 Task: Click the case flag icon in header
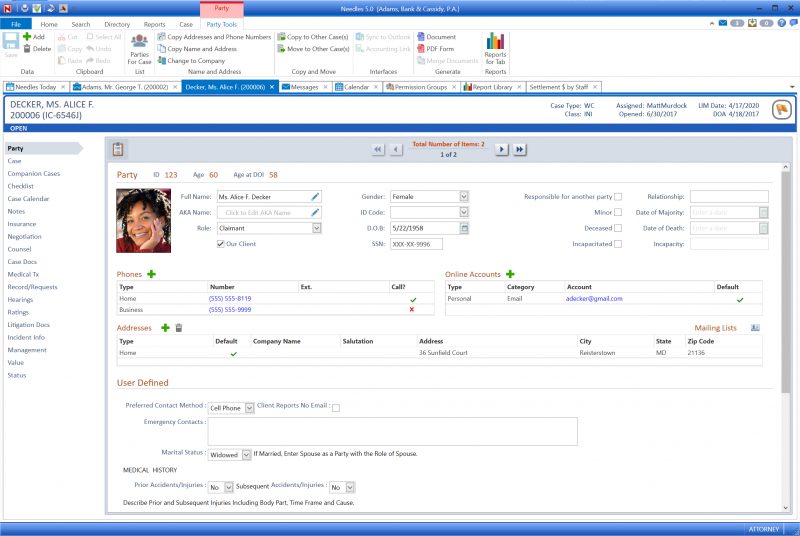coord(782,109)
